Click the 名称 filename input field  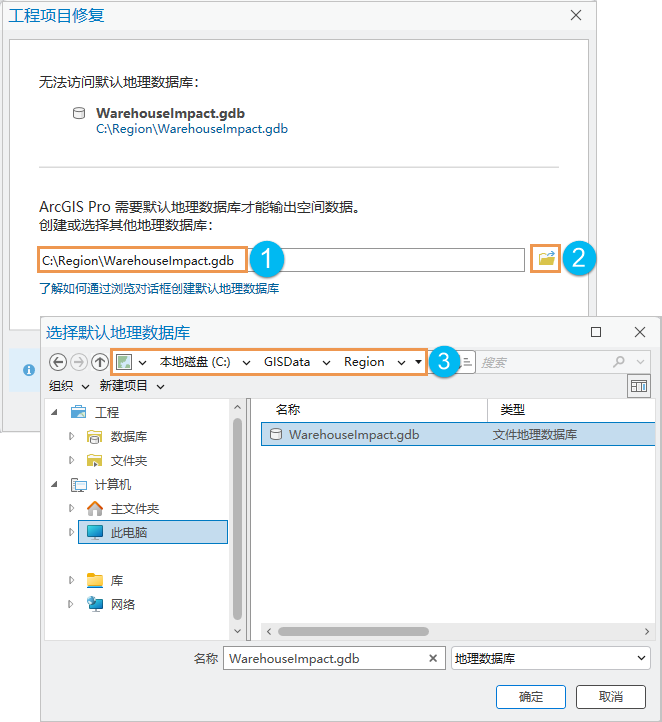coord(334,658)
